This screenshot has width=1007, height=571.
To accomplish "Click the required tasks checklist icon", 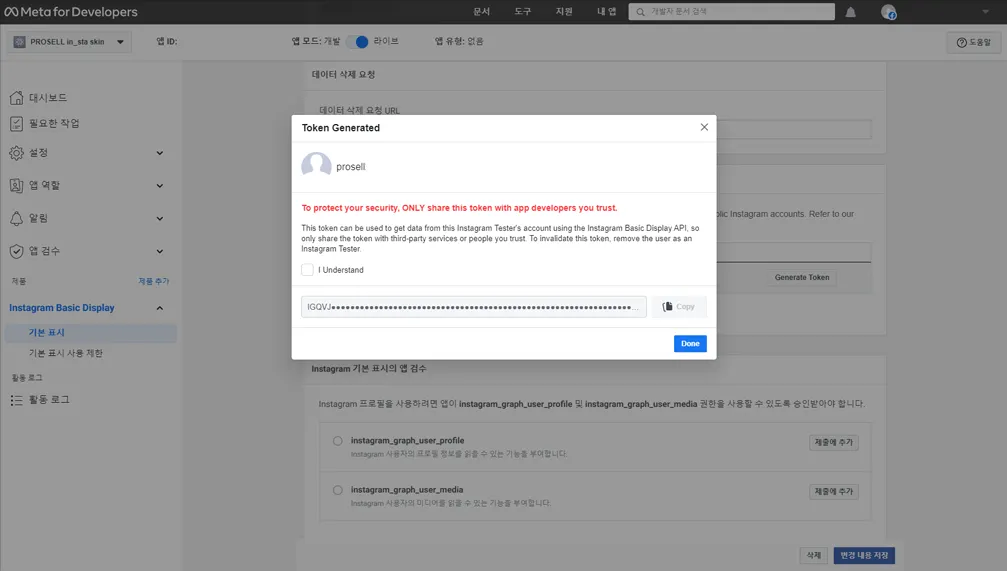I will [17, 123].
